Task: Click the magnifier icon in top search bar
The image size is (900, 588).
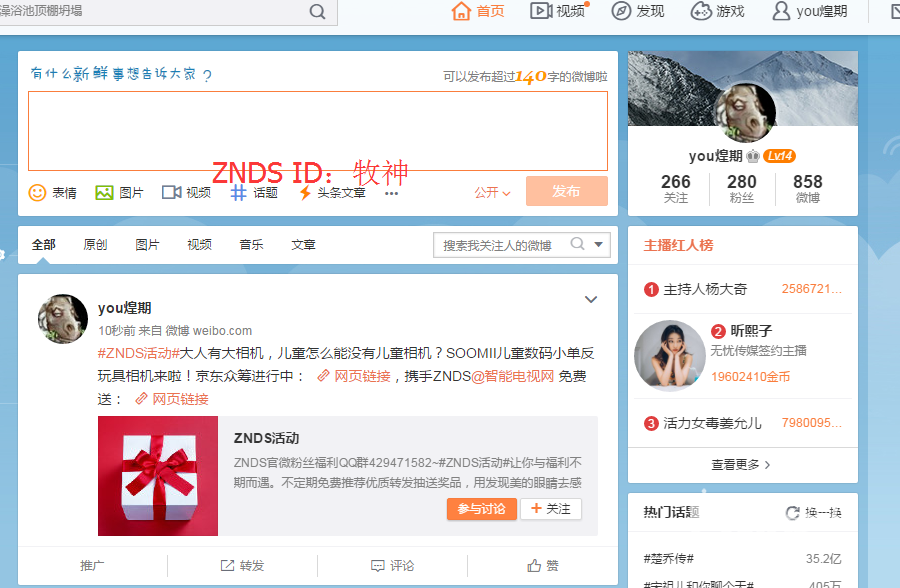Action: tap(317, 12)
